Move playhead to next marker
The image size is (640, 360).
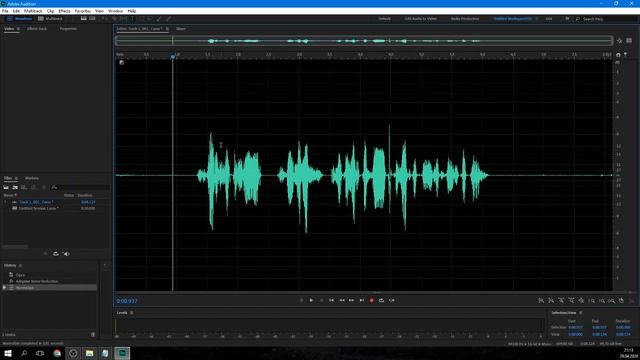tap(362, 300)
